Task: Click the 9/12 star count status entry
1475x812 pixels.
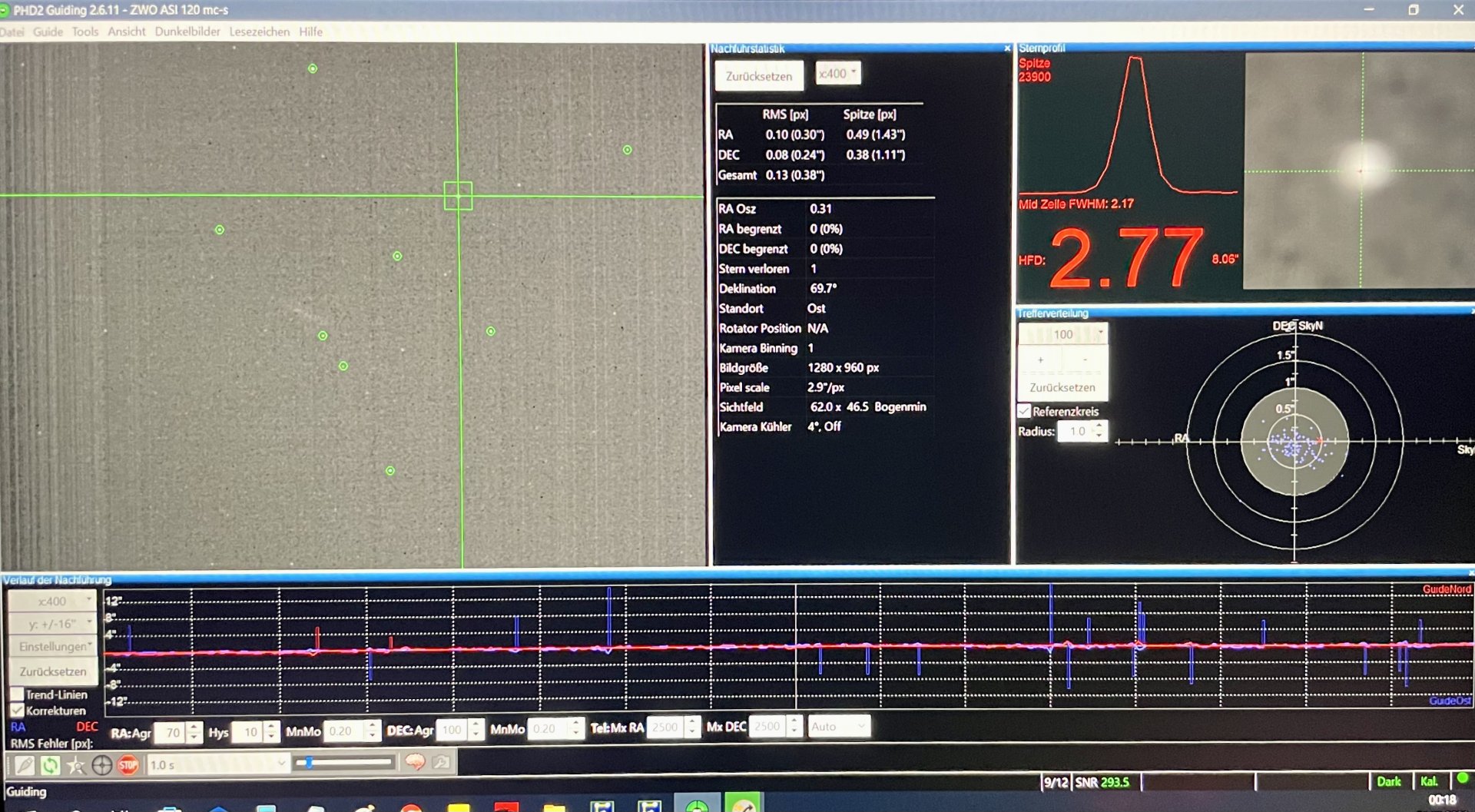Action: coord(1056,782)
